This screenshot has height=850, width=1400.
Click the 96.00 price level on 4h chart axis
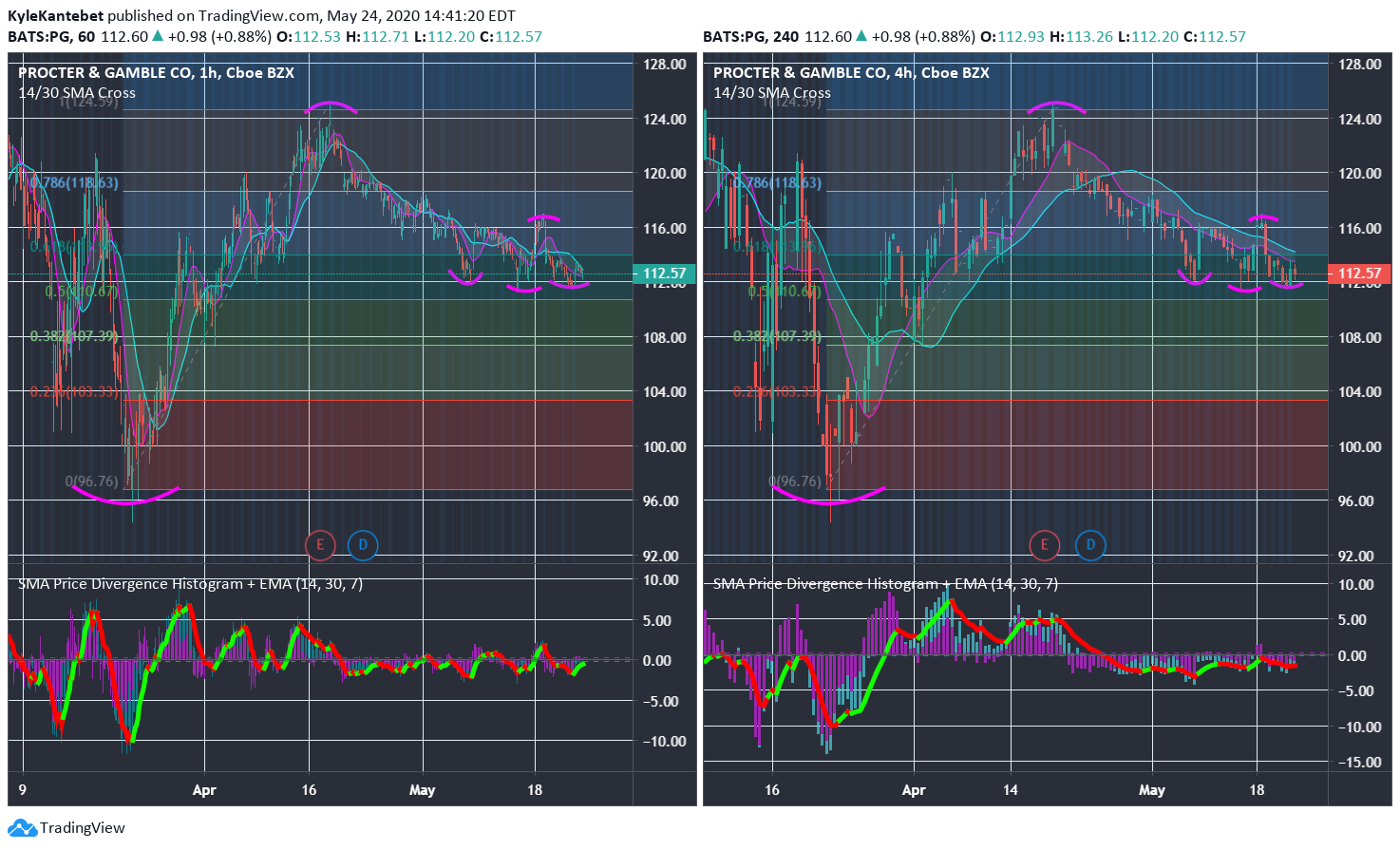(1360, 501)
